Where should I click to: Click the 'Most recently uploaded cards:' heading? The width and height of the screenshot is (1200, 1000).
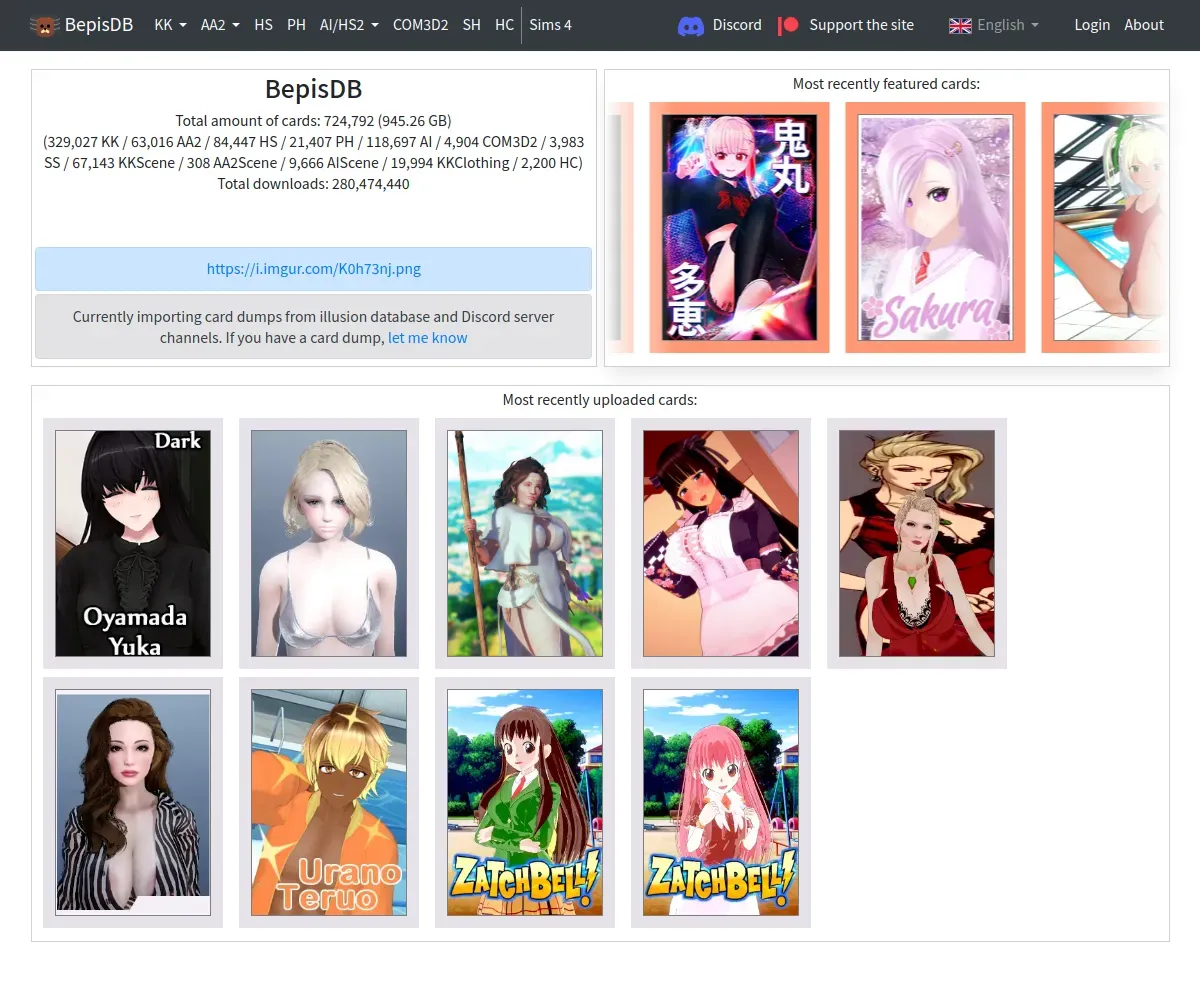(x=600, y=400)
